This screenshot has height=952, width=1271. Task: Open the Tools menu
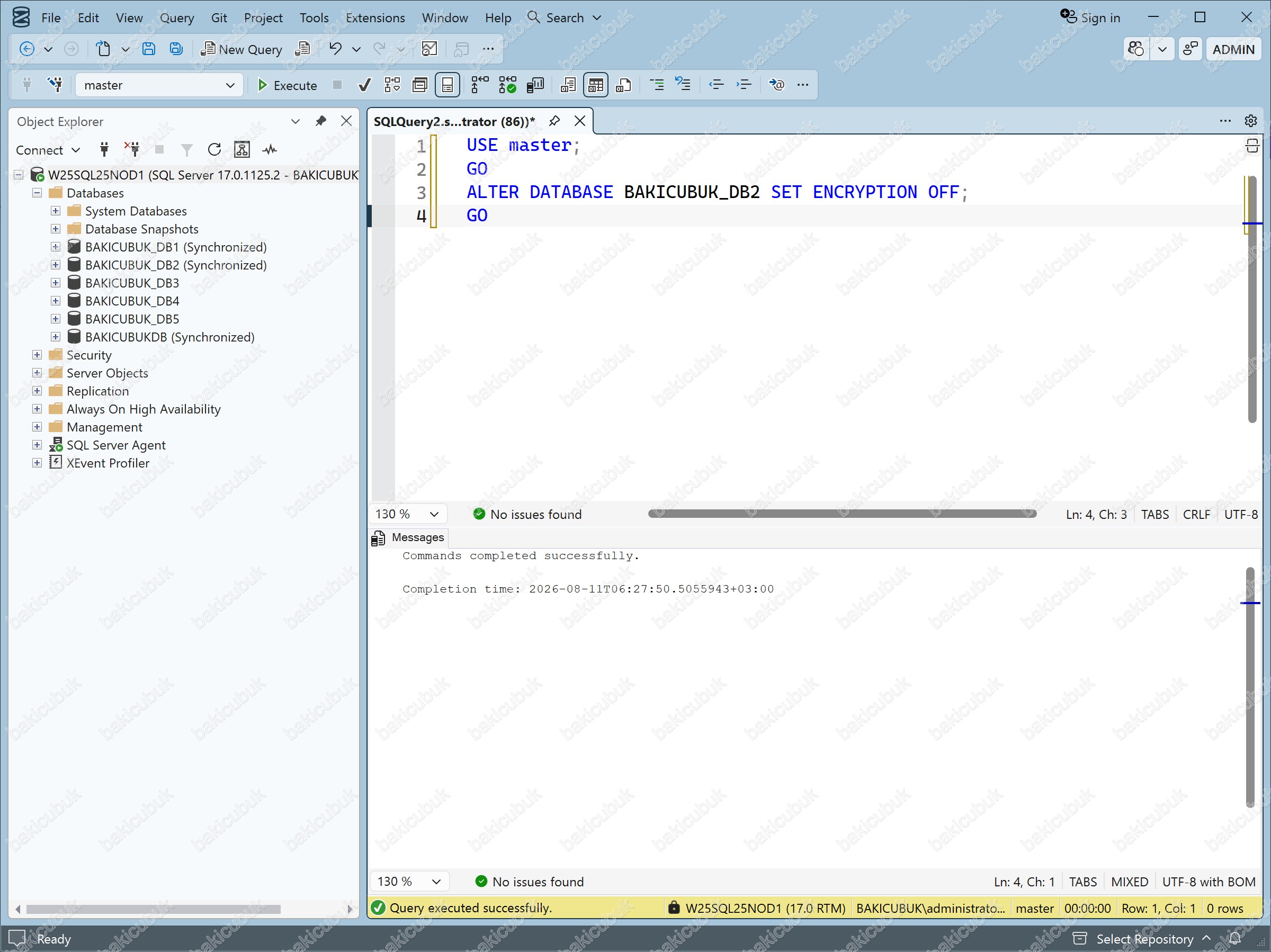[314, 18]
